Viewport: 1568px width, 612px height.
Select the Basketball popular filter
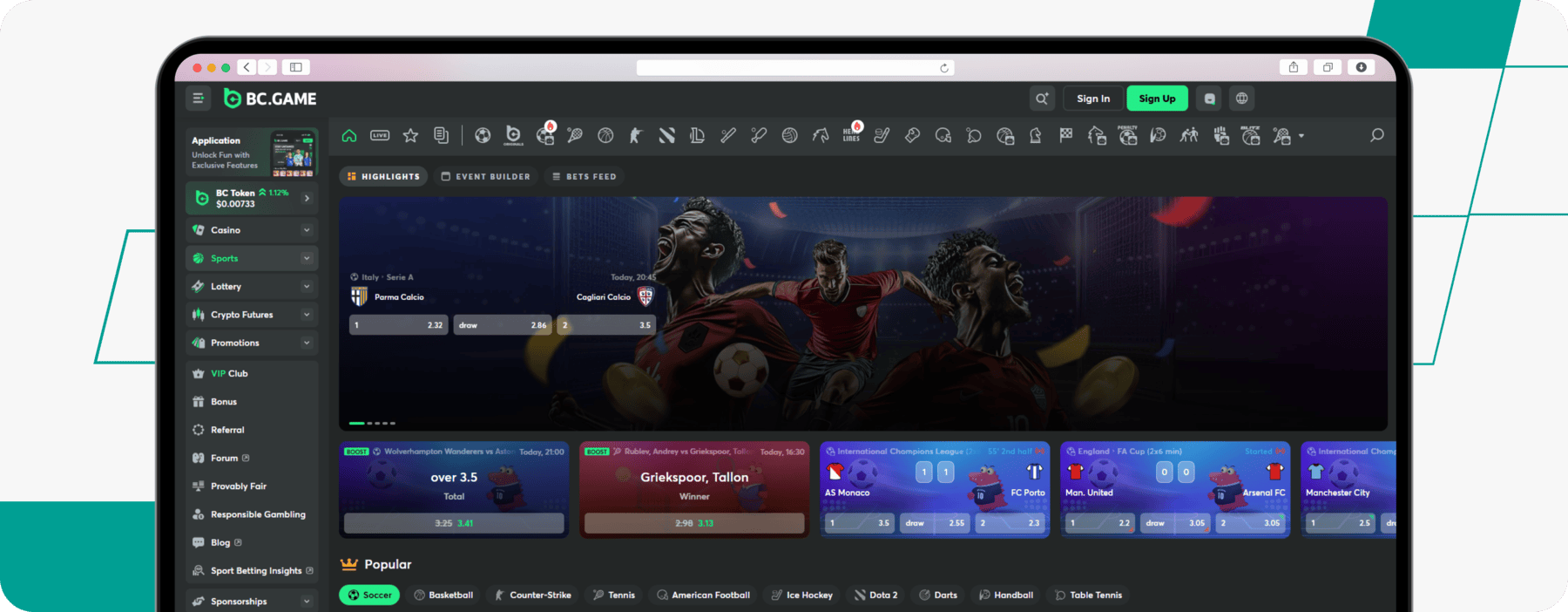(x=443, y=595)
